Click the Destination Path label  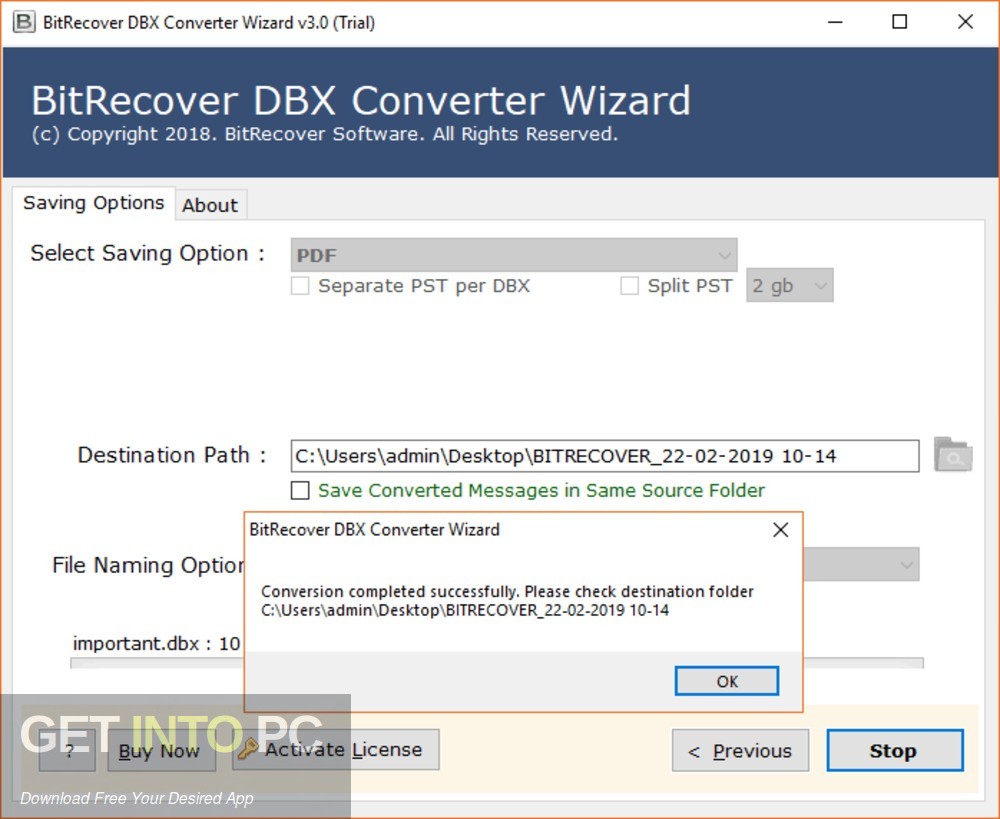click(x=172, y=455)
